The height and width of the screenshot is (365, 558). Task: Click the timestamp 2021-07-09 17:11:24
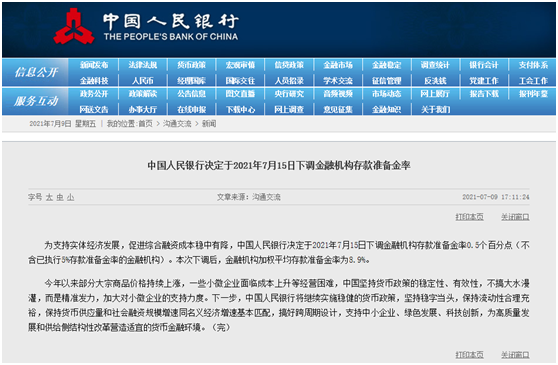click(x=496, y=197)
